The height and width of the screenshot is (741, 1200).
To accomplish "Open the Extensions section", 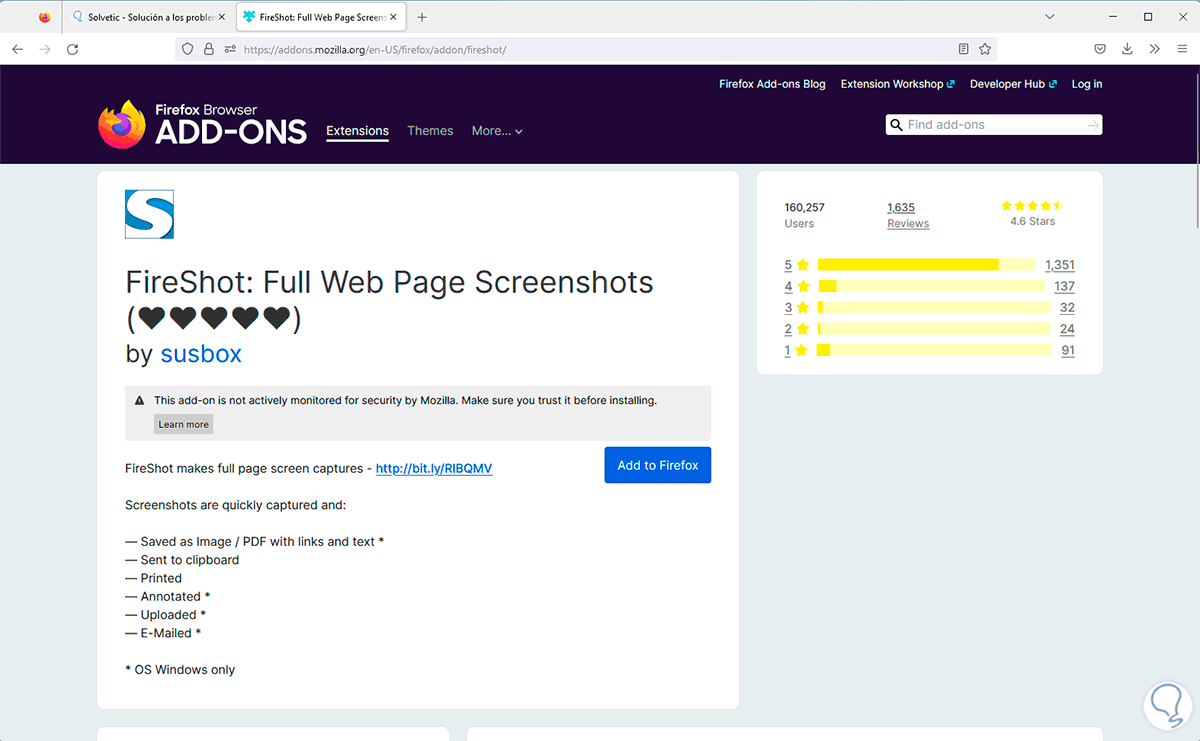I will (x=357, y=131).
